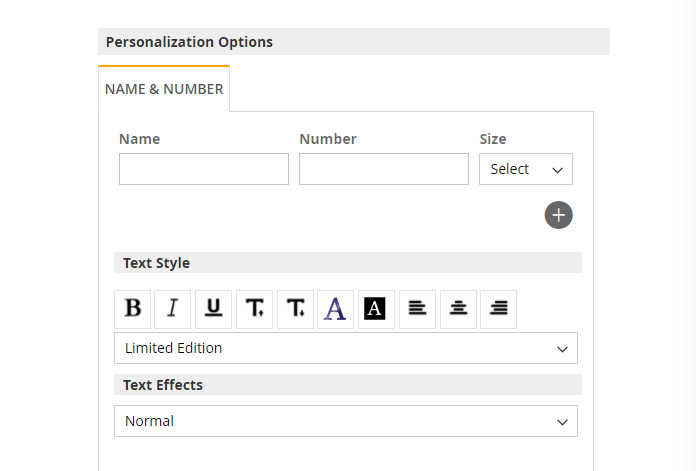Open the Size select dropdown
The height and width of the screenshot is (471, 696).
[x=526, y=169]
